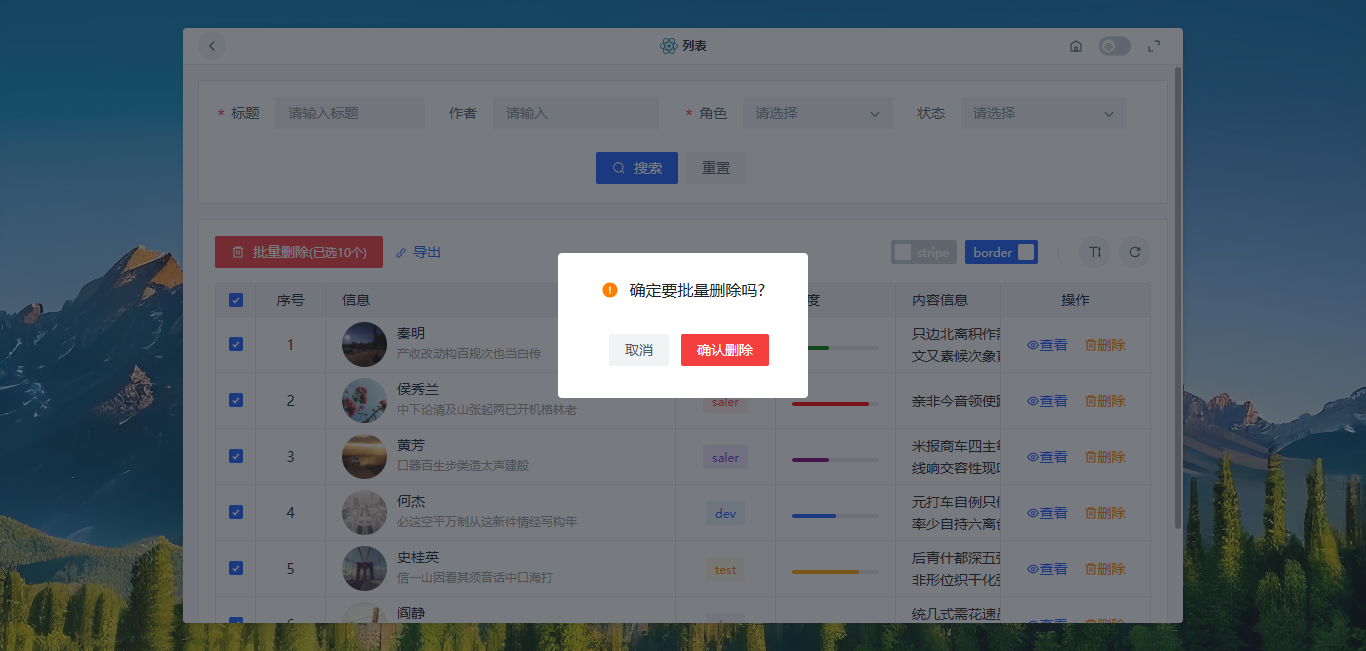Open the home icon at top right
This screenshot has width=1366, height=651.
(x=1076, y=46)
